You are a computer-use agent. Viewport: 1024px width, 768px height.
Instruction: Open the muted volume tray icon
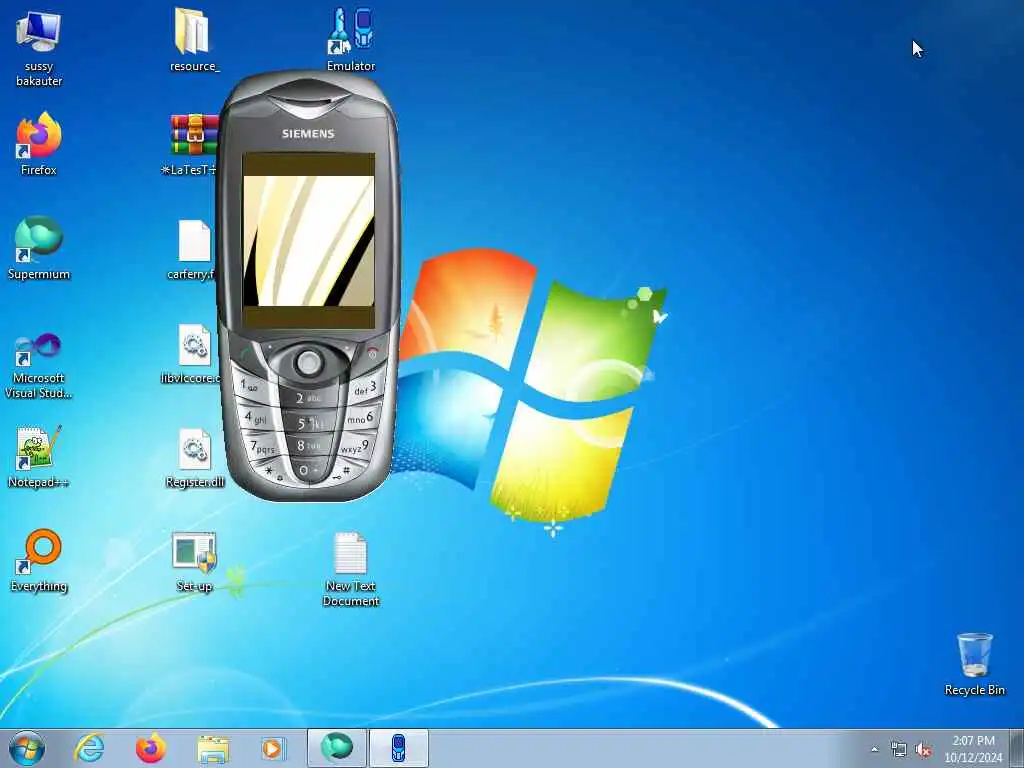coord(923,750)
